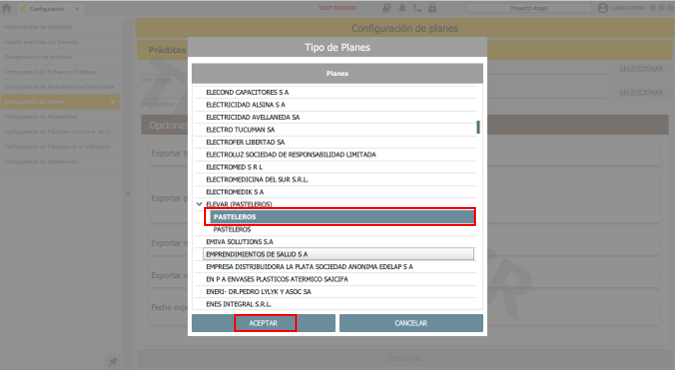The height and width of the screenshot is (370, 675).
Task: Click the phone icon in top bar
Action: [417, 8]
